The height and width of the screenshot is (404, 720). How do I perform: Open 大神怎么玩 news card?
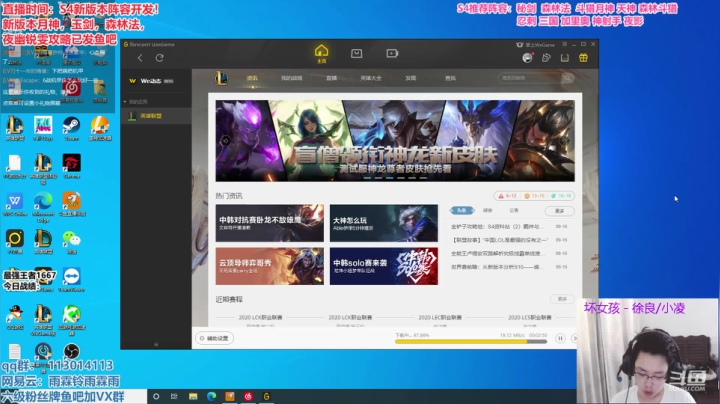pyautogui.click(x=383, y=223)
